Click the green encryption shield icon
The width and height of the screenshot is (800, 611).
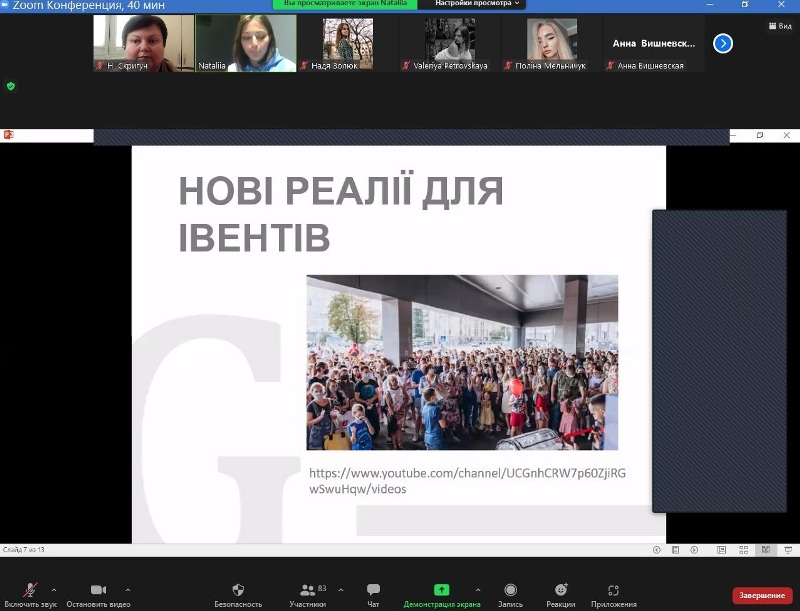(11, 86)
